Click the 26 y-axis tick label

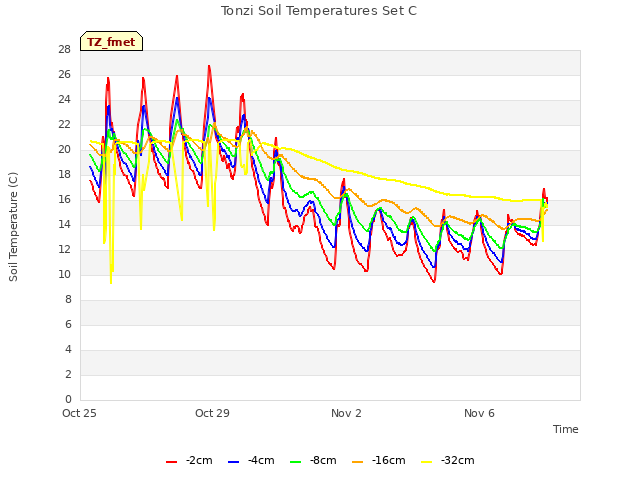tap(64, 74)
